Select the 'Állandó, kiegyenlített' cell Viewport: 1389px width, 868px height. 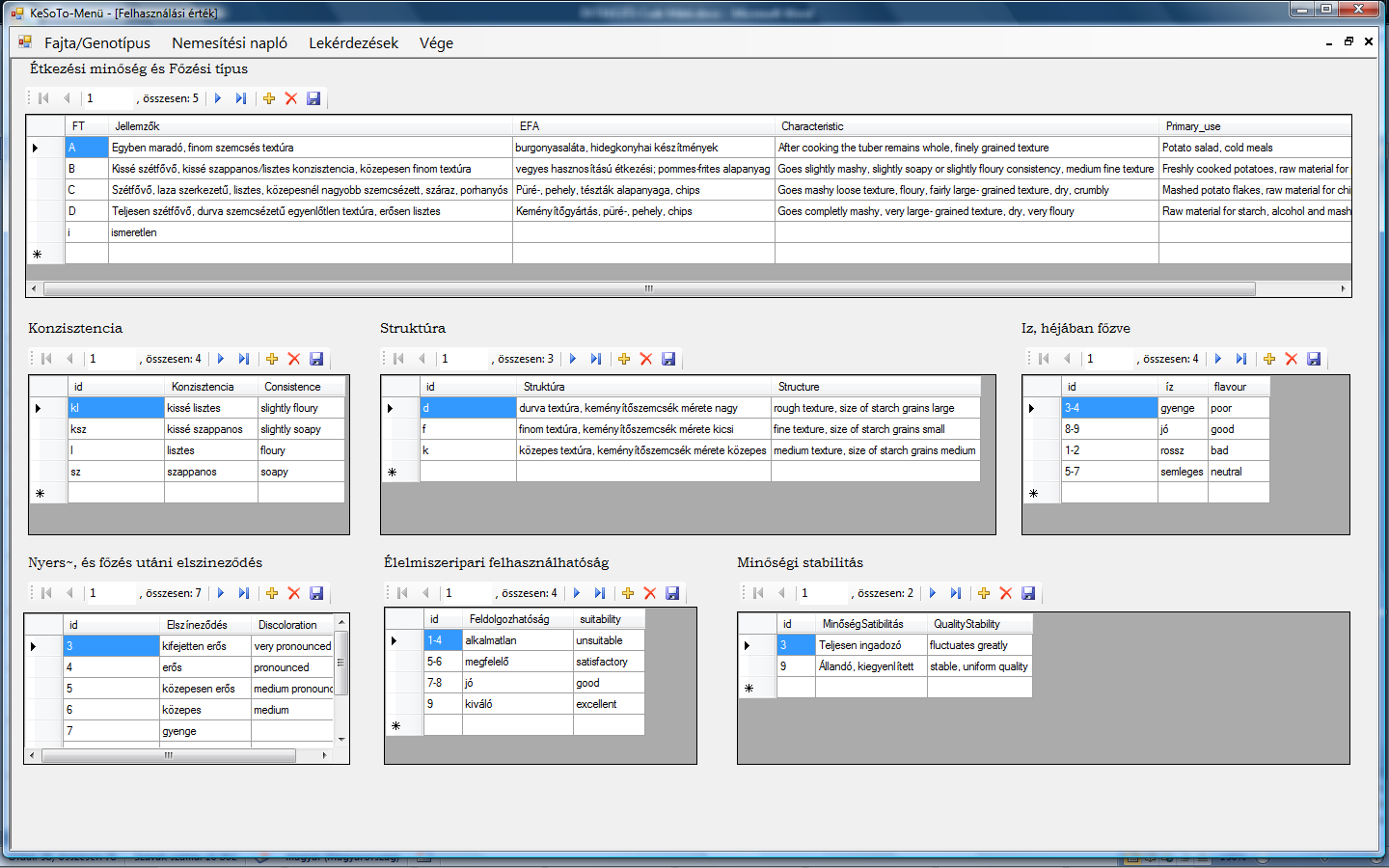pos(872,666)
